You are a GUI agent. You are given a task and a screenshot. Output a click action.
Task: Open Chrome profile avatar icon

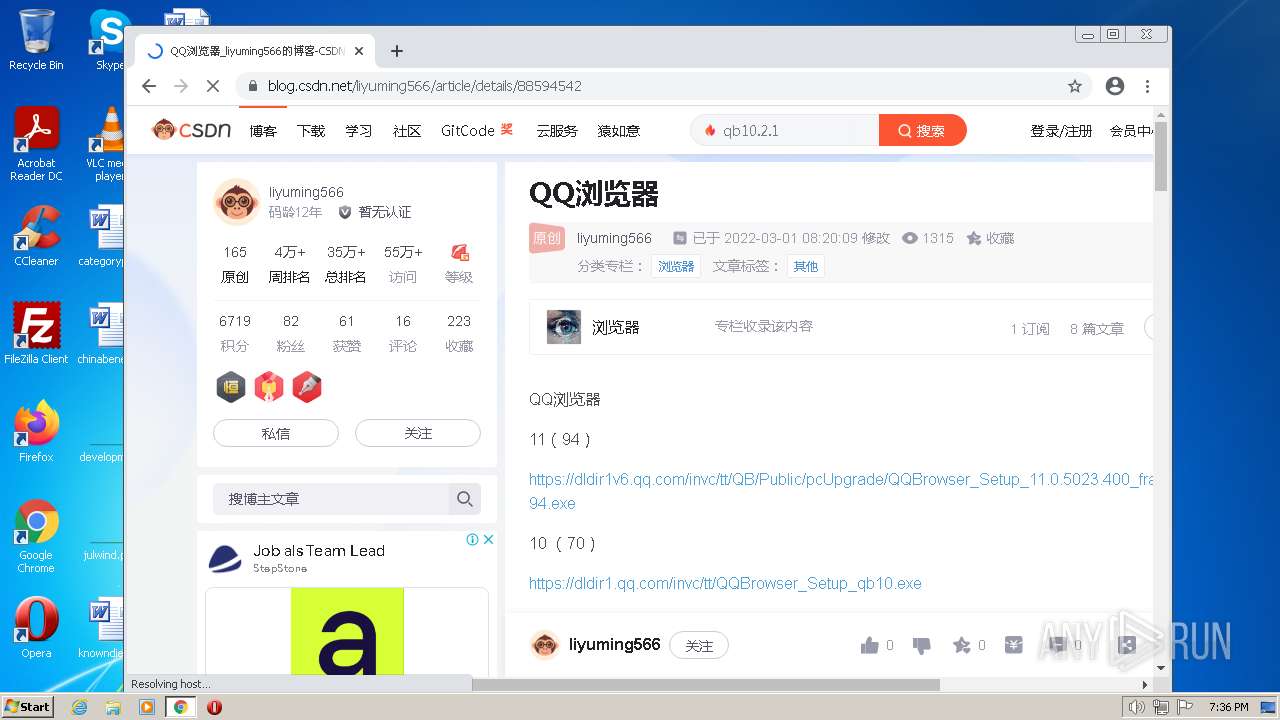click(1115, 86)
